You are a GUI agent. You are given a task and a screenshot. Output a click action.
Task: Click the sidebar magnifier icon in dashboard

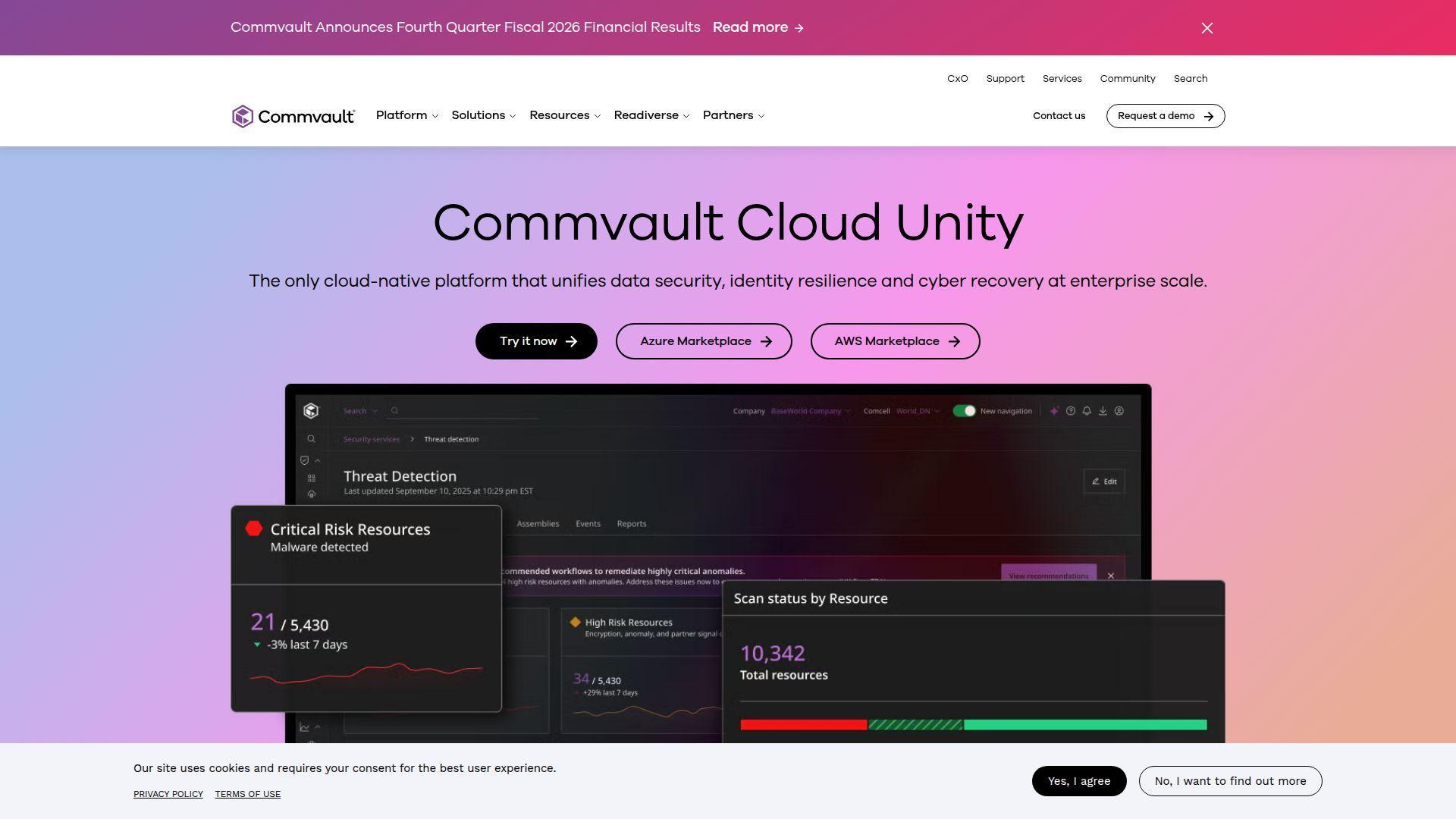pyautogui.click(x=311, y=439)
